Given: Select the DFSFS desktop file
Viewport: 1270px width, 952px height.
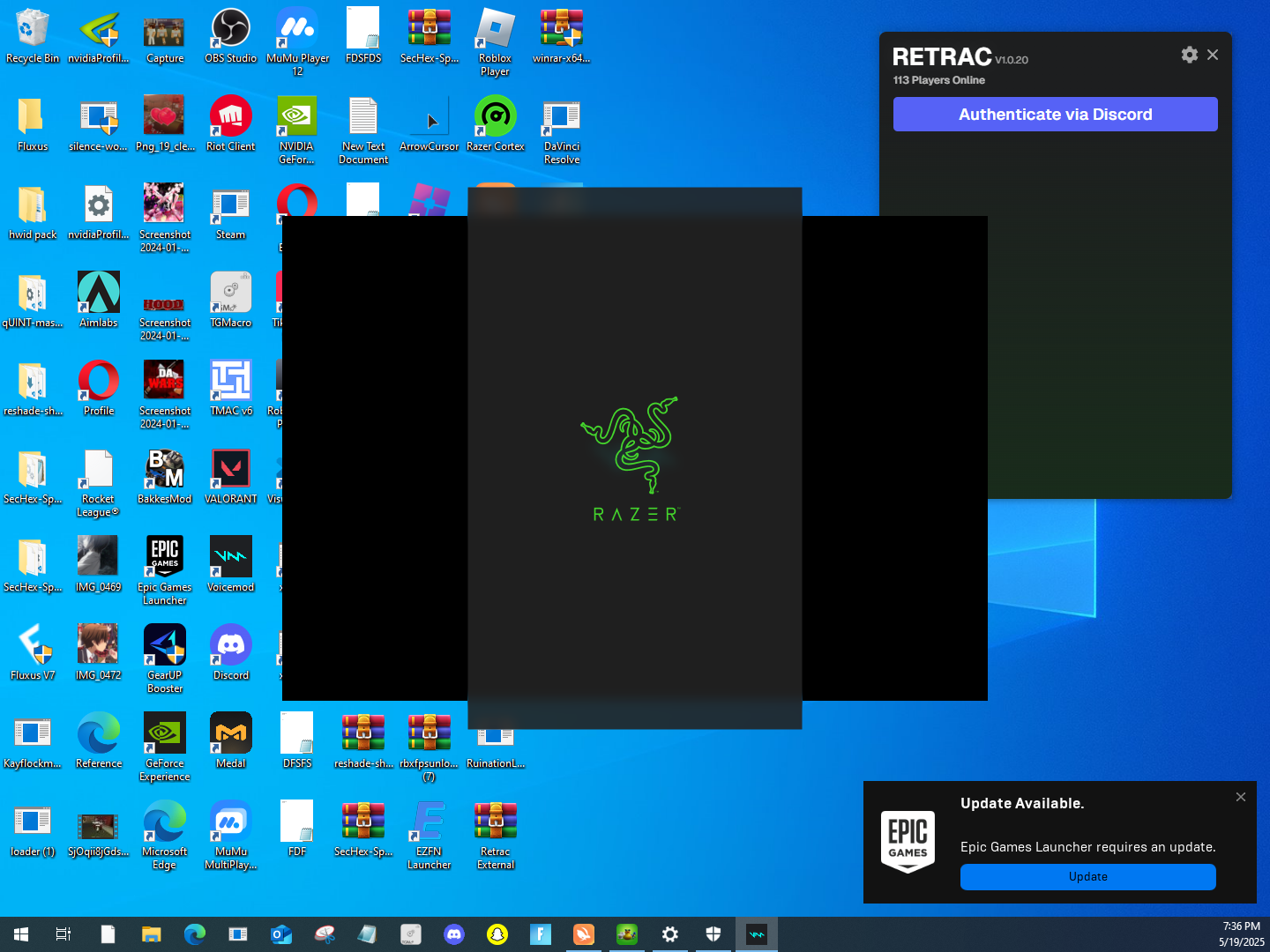Looking at the screenshot, I should point(297,741).
